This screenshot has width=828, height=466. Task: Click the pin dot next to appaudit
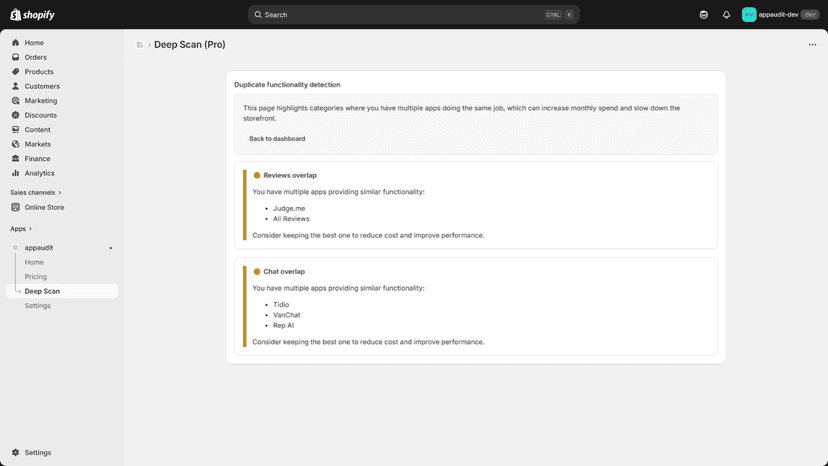click(x=110, y=248)
